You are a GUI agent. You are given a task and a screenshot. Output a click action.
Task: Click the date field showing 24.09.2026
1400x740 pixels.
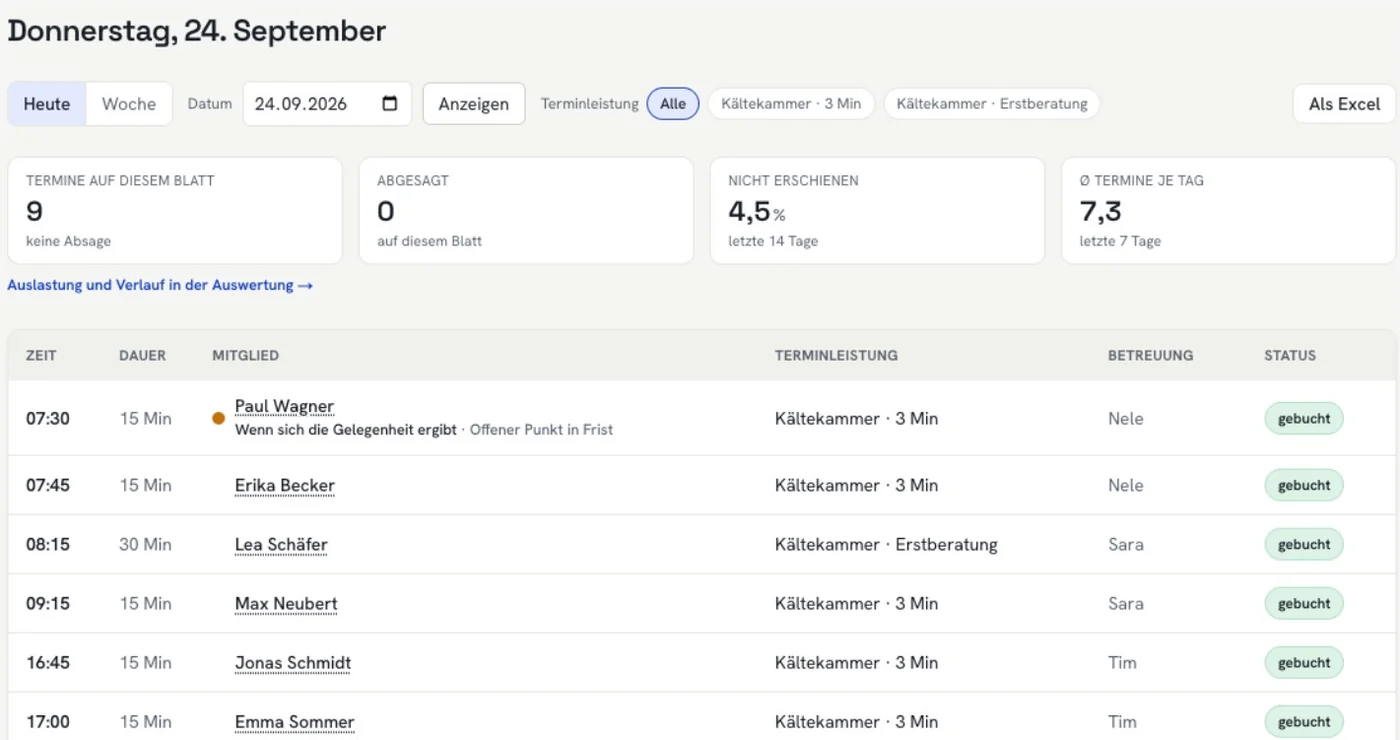[327, 104]
